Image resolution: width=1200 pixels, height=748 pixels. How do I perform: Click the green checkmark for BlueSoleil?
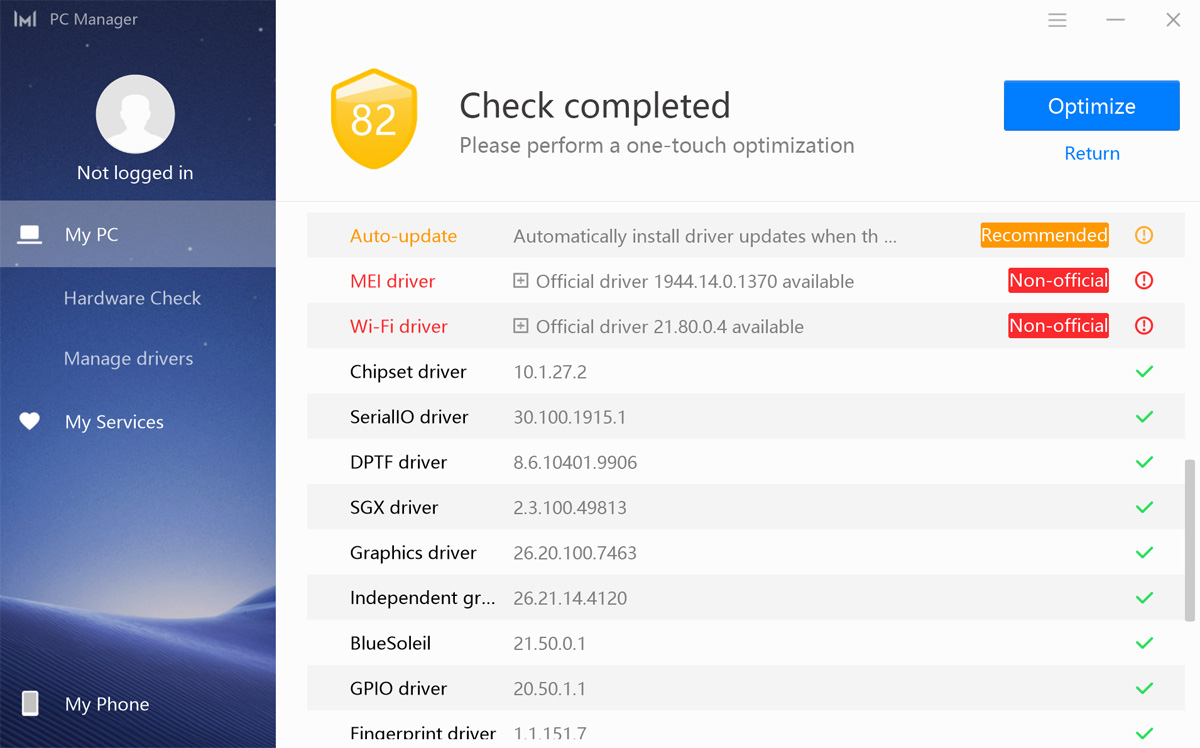[1145, 643]
